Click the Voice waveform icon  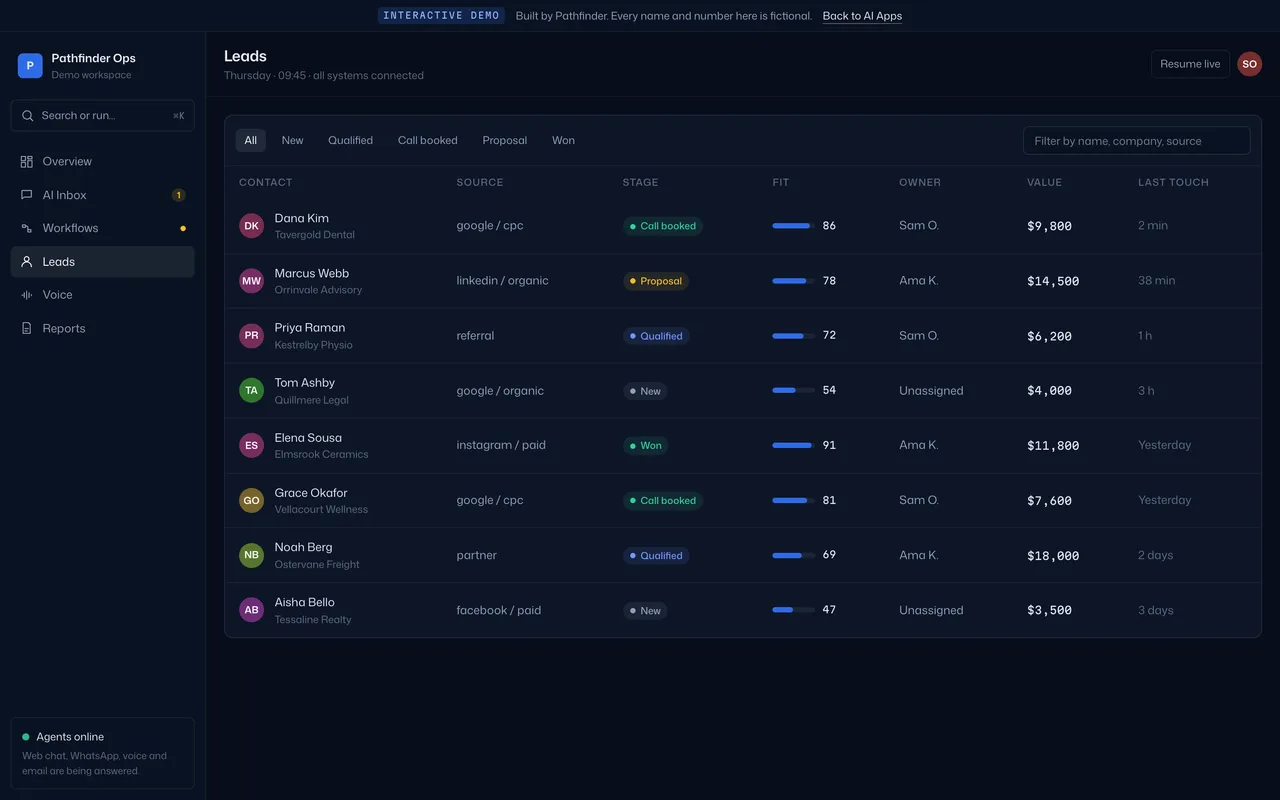(x=27, y=295)
